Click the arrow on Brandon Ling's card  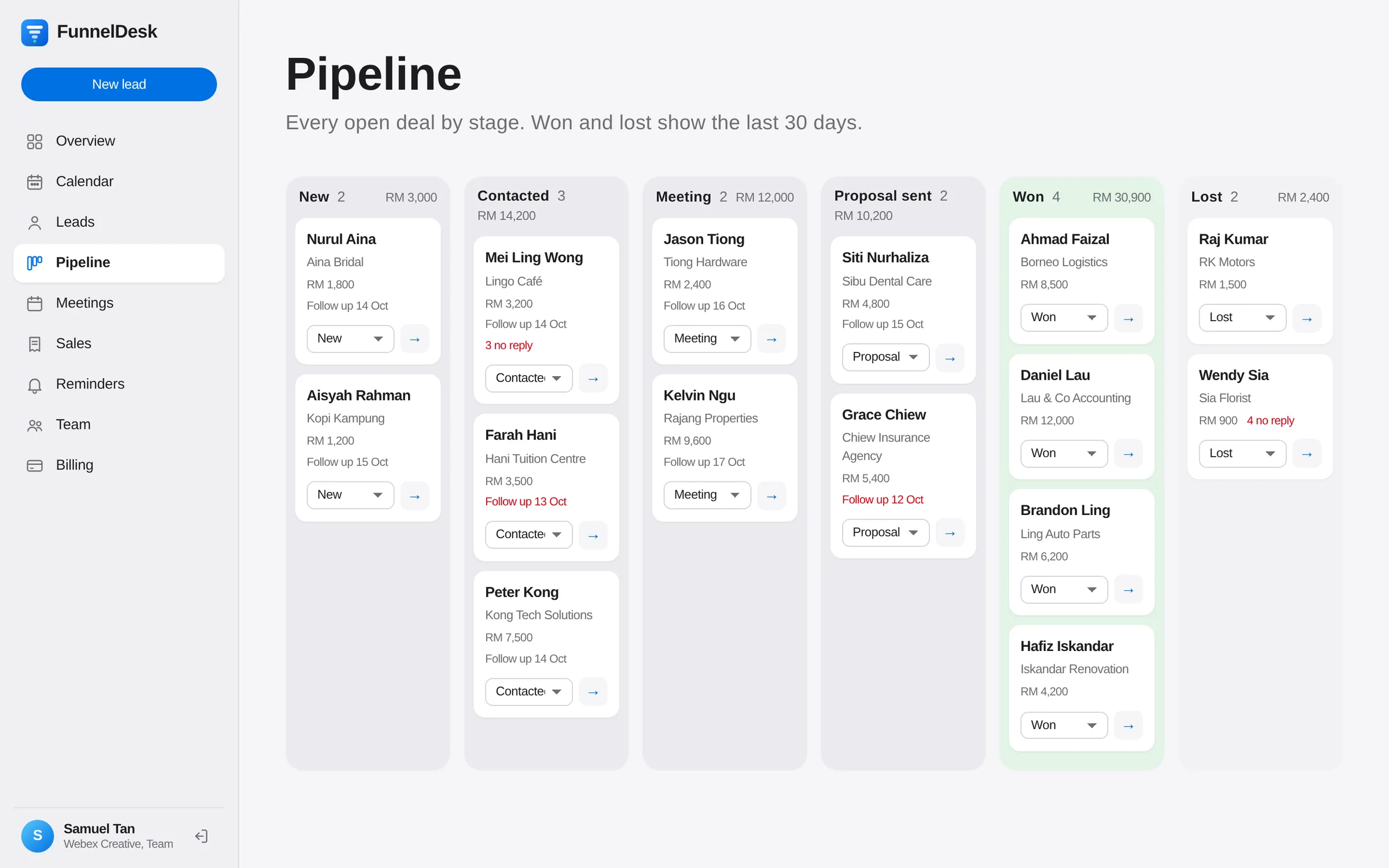click(1129, 590)
